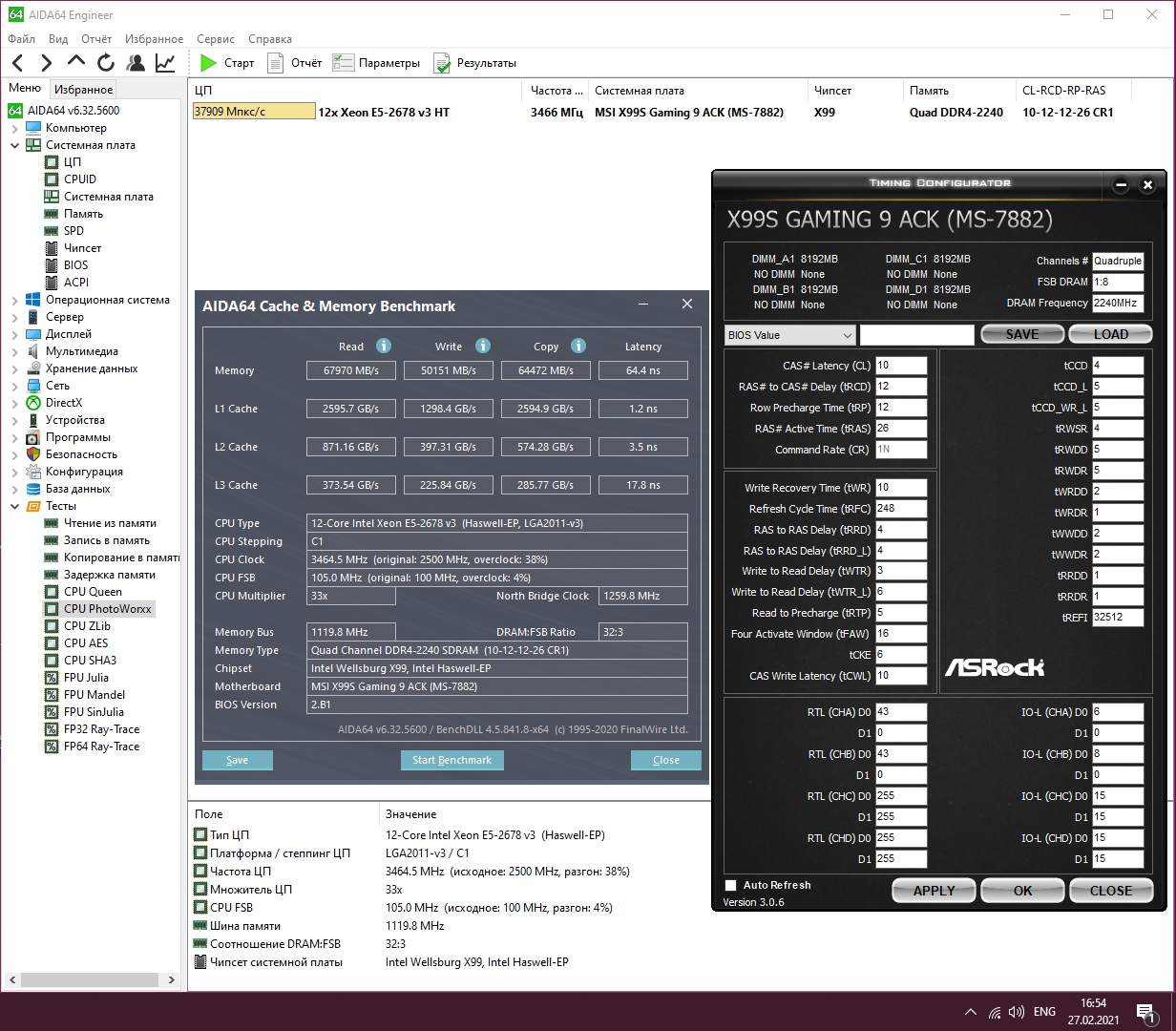Image resolution: width=1176 pixels, height=1031 pixels.
Task: Click the Forward navigation arrow in toolbar
Action: pos(46,63)
